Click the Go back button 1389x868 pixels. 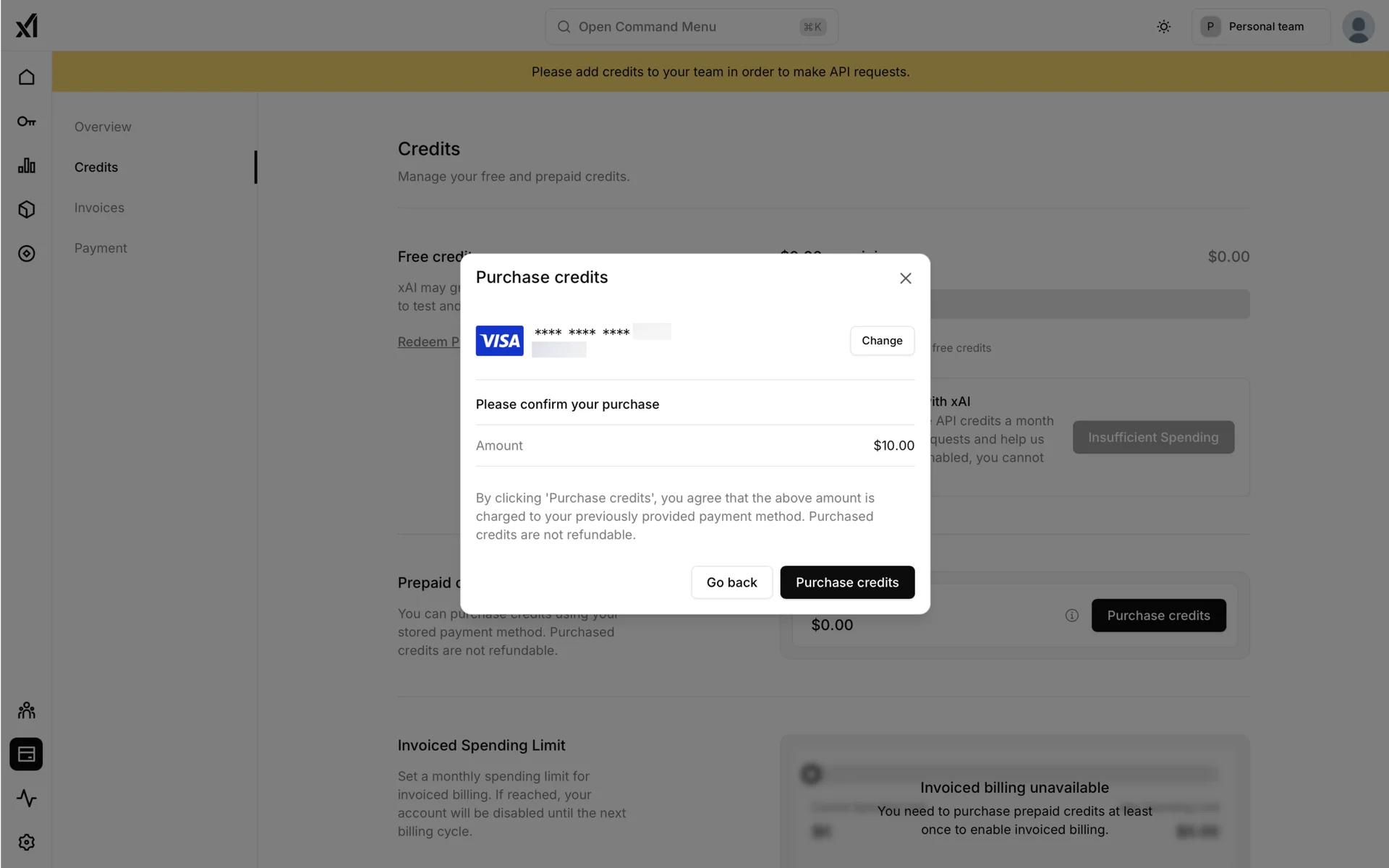click(731, 582)
